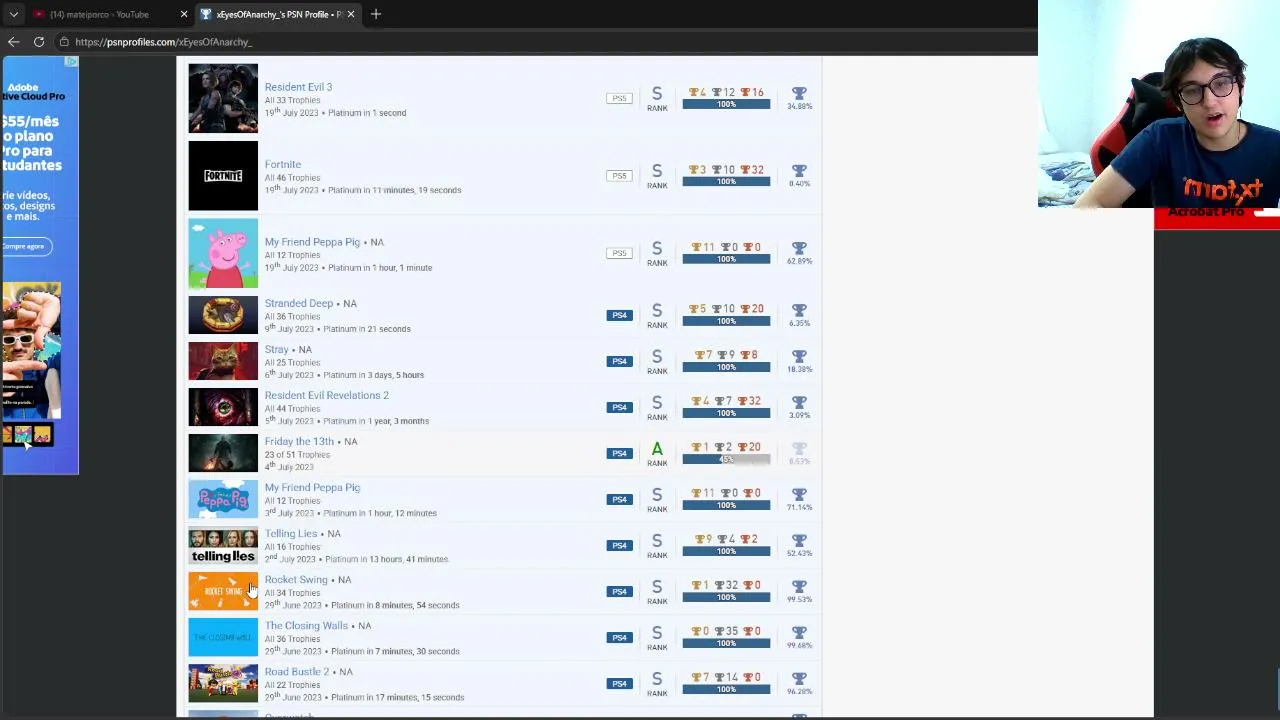Click the ad choices icon on Adobe ad
The width and height of the screenshot is (1280, 720).
click(71, 62)
